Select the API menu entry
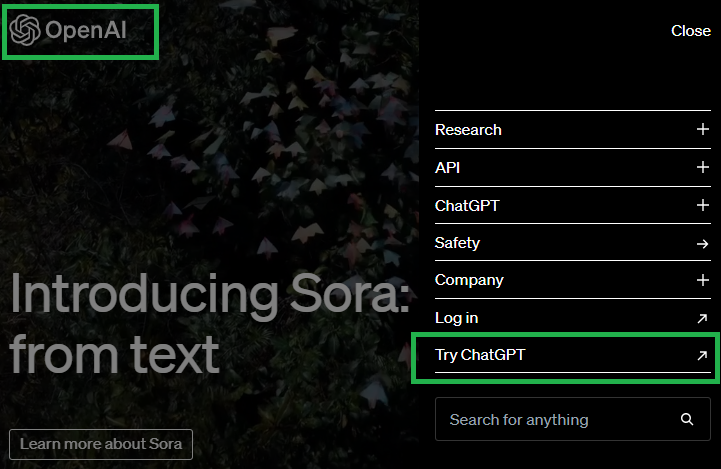721x469 pixels. [x=448, y=168]
